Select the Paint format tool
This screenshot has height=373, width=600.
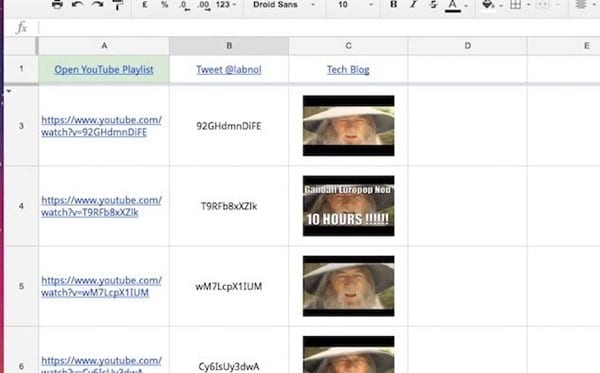pos(117,5)
